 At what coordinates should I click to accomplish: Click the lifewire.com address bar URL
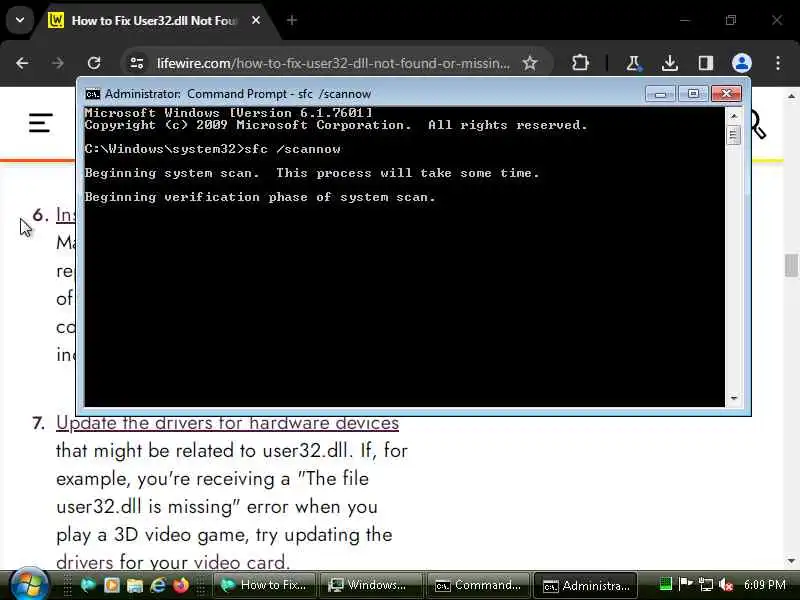333,63
